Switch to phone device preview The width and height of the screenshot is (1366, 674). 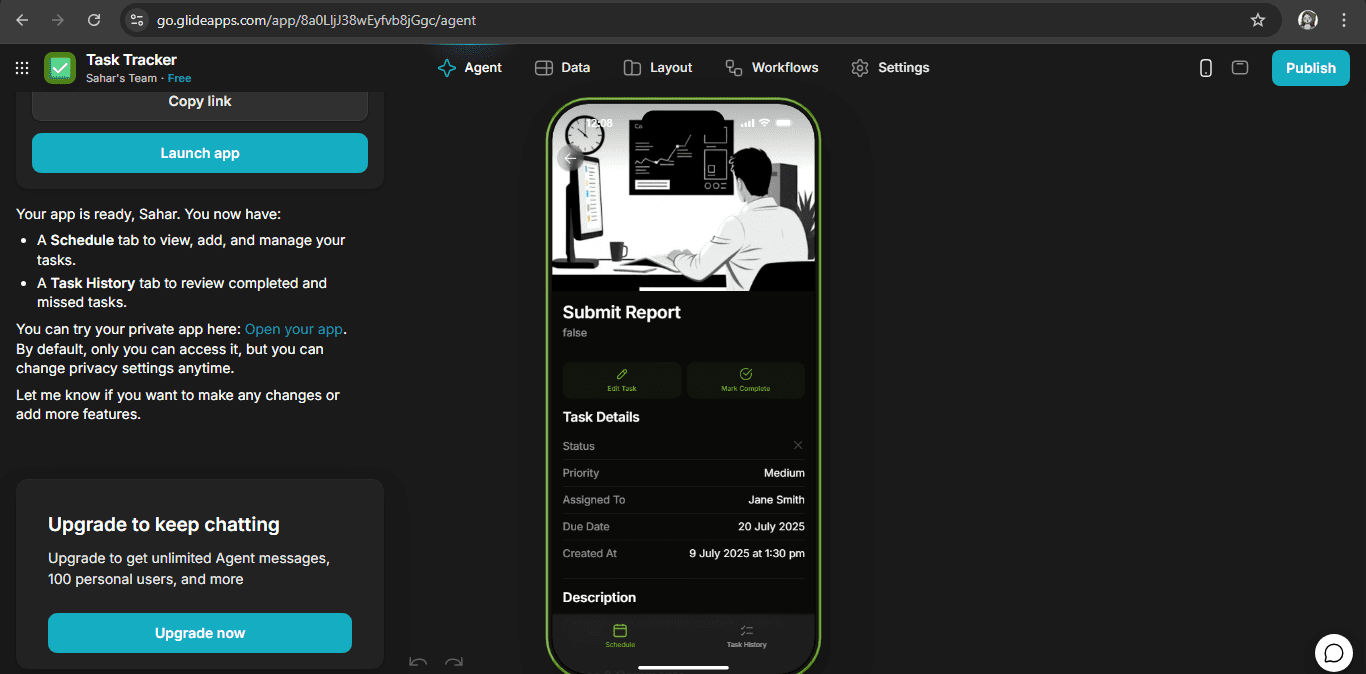[x=1206, y=68]
